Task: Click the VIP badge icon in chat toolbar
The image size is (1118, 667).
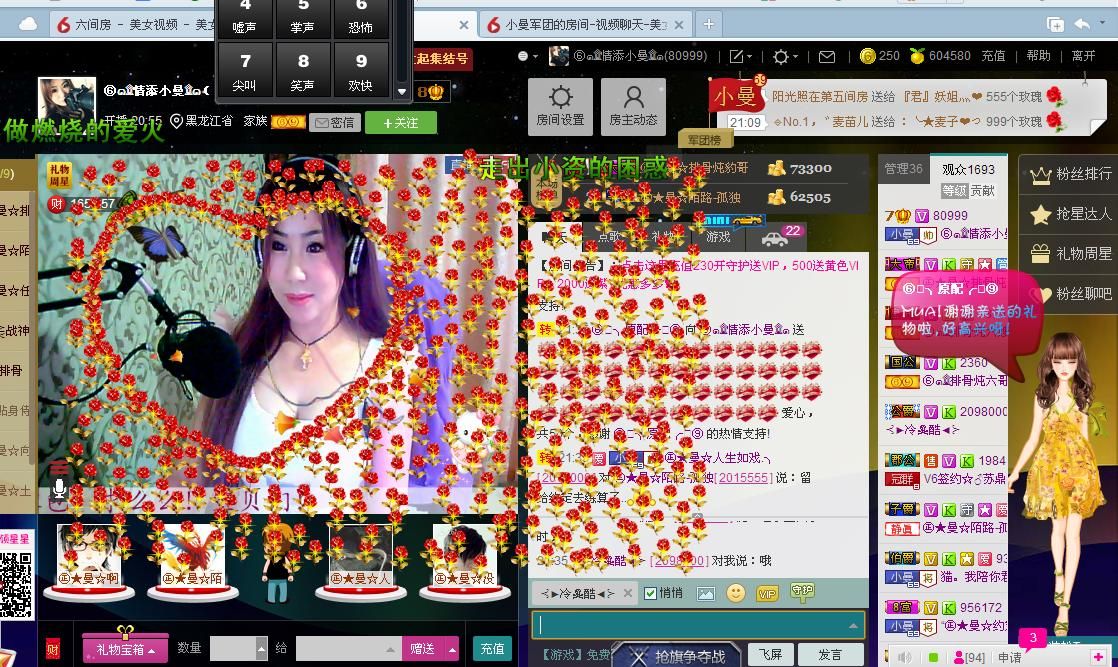Action: [x=767, y=593]
